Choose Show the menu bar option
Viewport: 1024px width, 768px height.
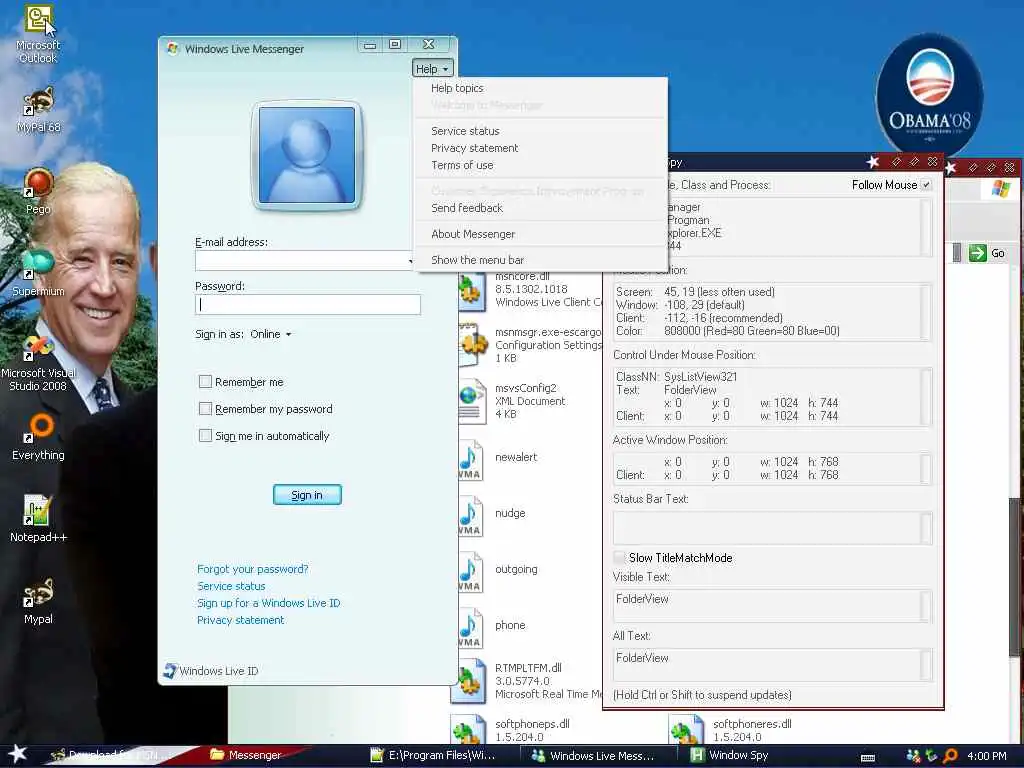pyautogui.click(x=477, y=259)
